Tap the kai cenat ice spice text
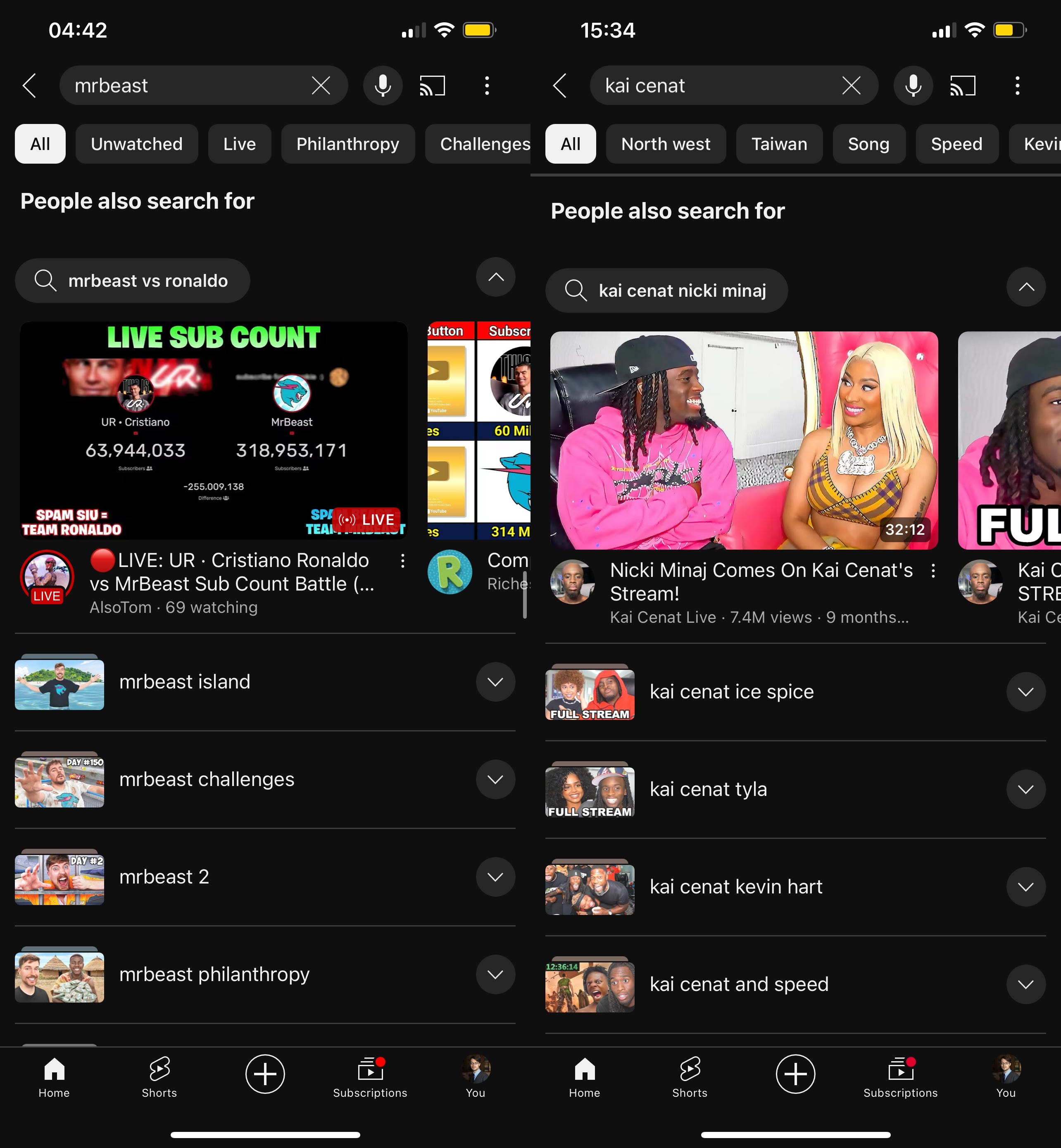Screen dimensions: 1061x1148 [x=732, y=691]
